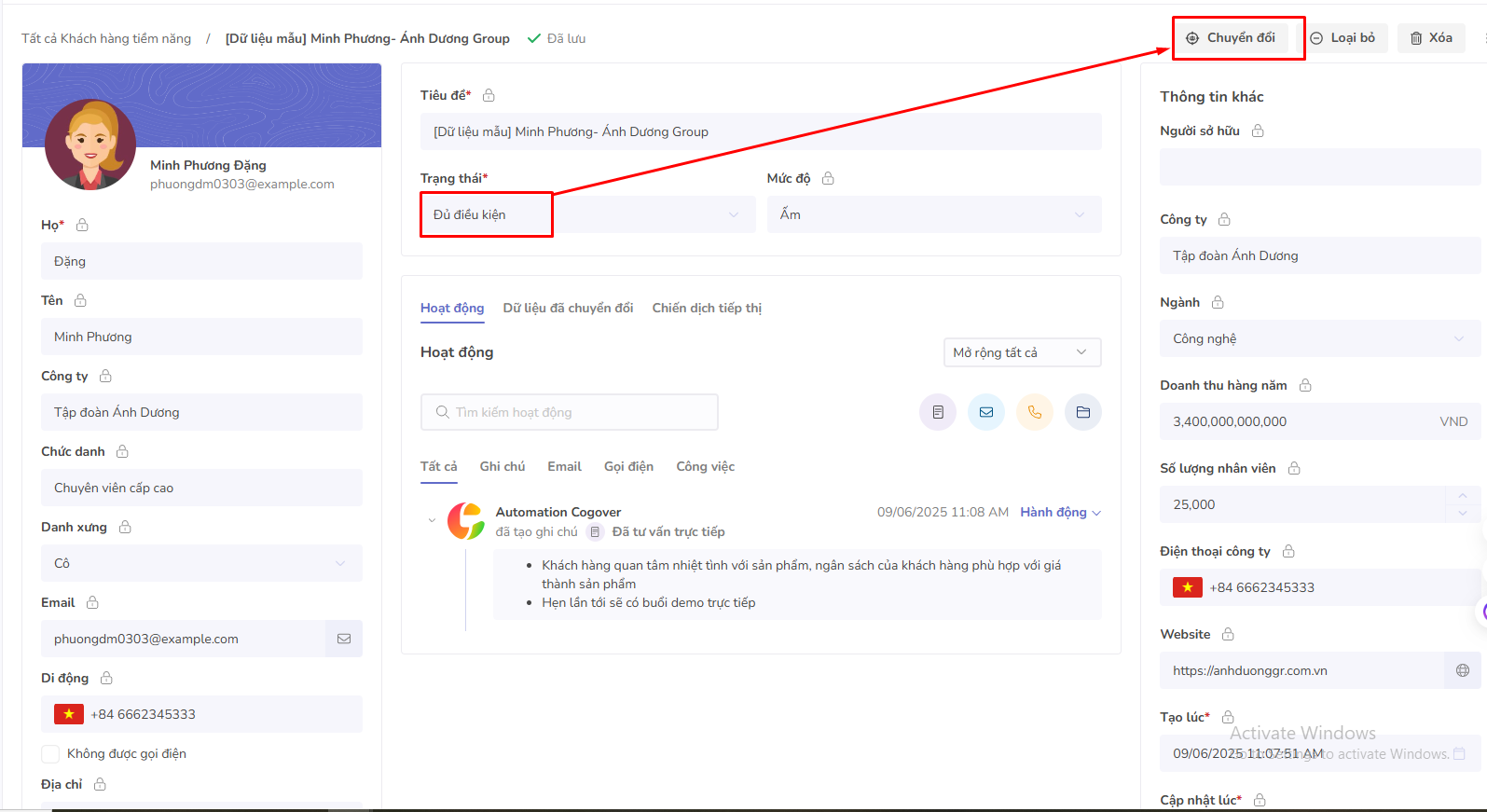Toggle Không được gọi điện checkbox

[x=50, y=753]
